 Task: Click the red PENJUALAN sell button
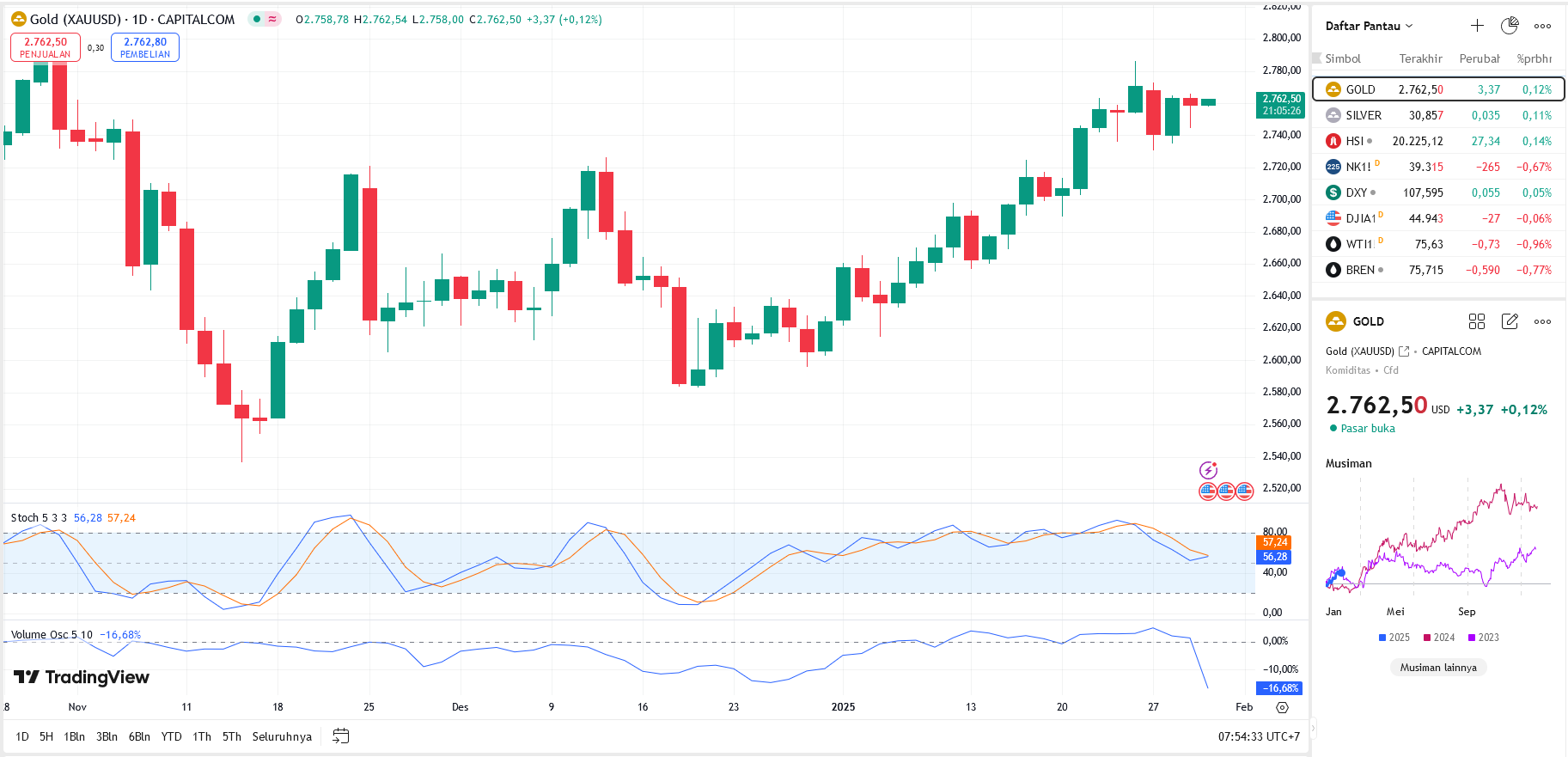(46, 47)
